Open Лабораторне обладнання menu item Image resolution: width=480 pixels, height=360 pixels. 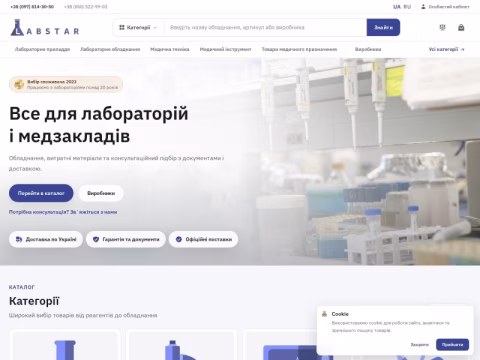click(110, 49)
